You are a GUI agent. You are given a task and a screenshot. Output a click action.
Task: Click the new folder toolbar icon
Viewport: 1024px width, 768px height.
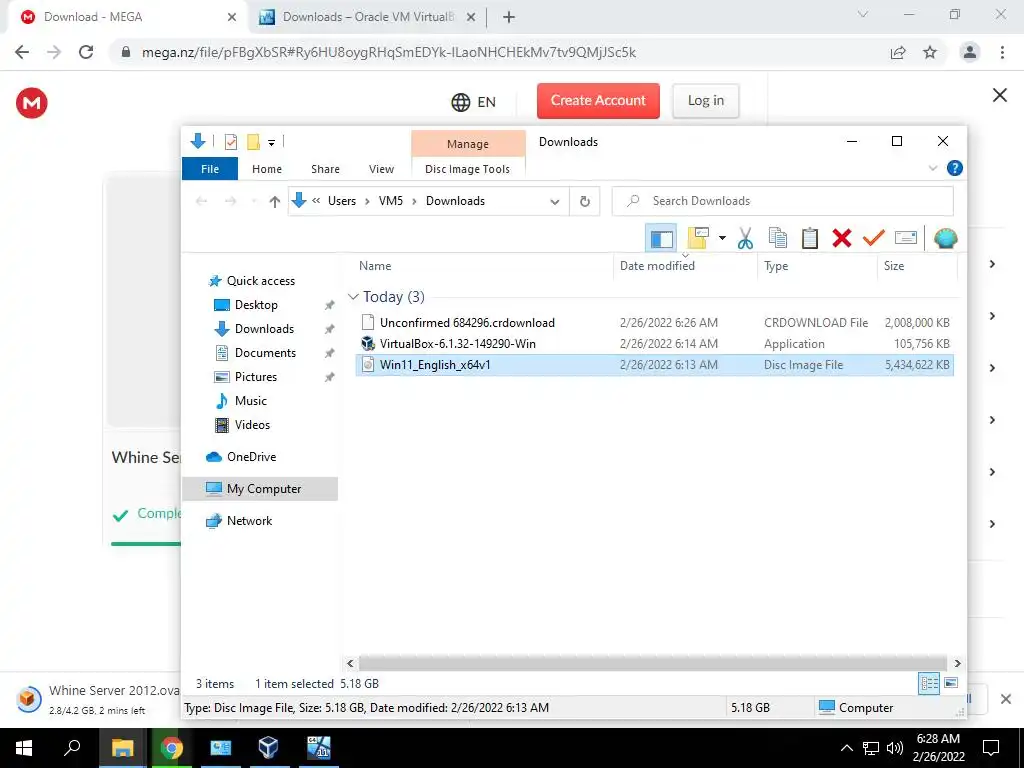[698, 238]
